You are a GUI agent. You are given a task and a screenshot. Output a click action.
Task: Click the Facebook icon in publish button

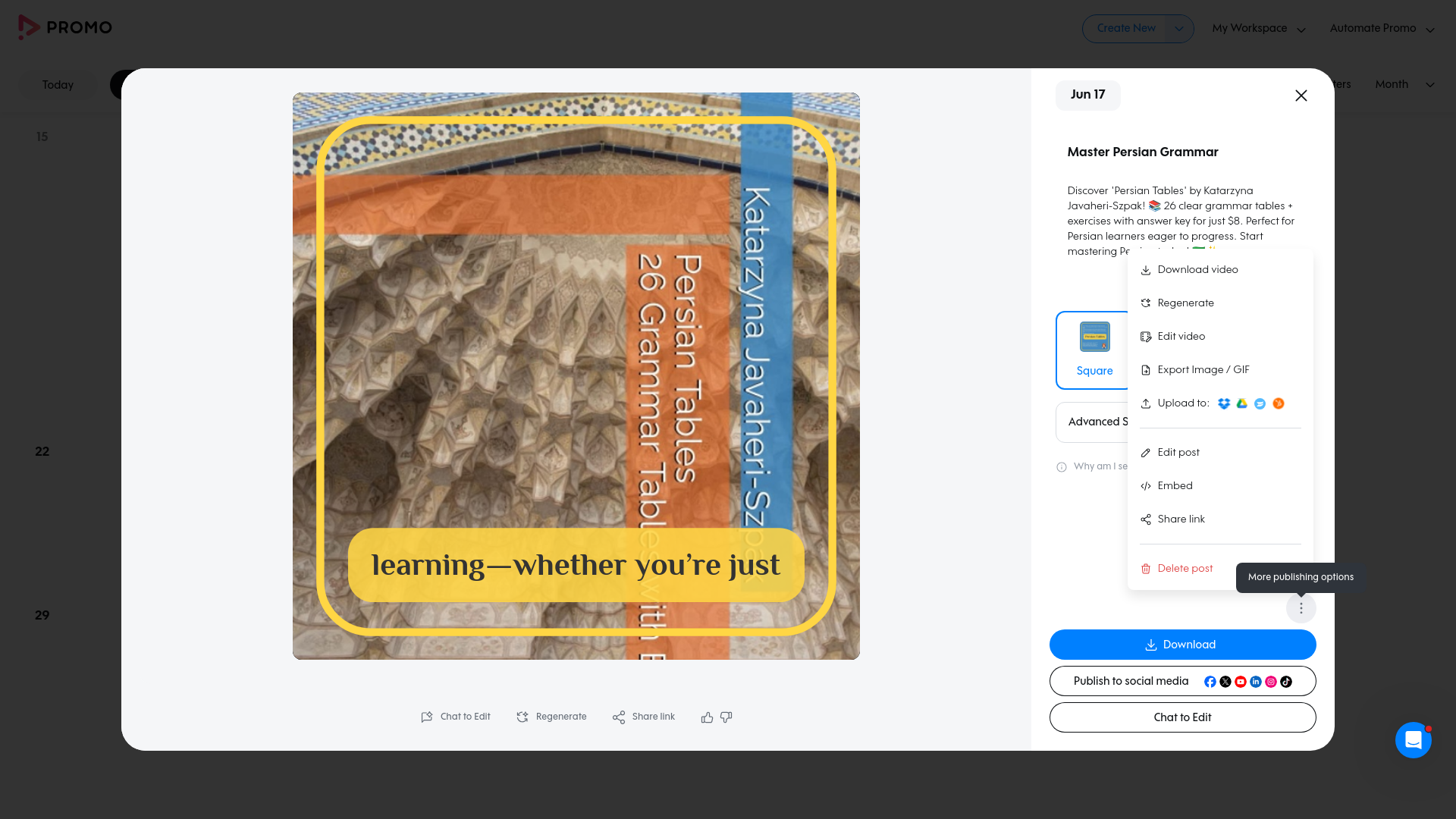click(1210, 682)
